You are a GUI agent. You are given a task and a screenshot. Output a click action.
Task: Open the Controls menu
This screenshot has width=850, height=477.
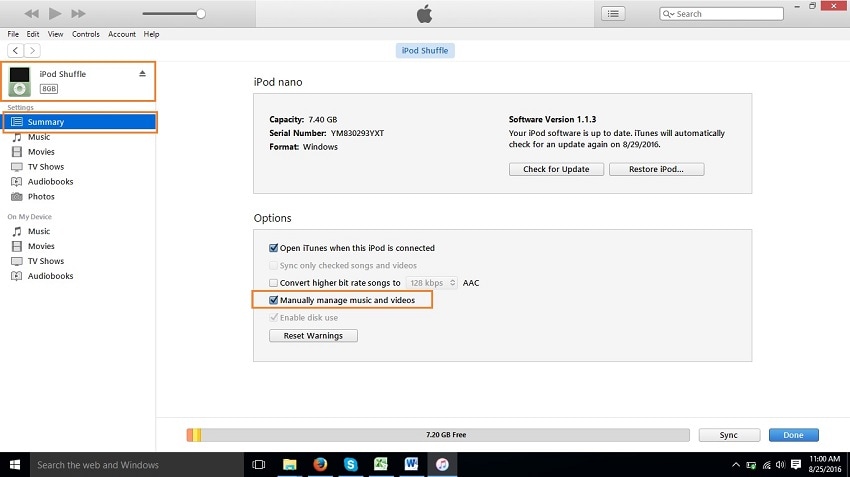point(86,34)
